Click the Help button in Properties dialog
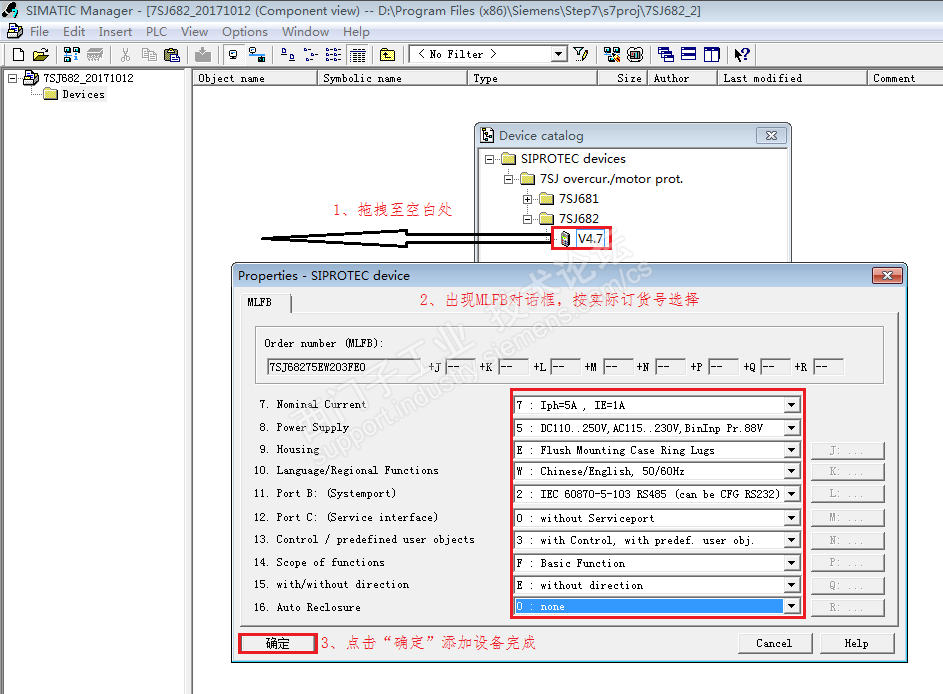The height and width of the screenshot is (694, 943). point(856,643)
